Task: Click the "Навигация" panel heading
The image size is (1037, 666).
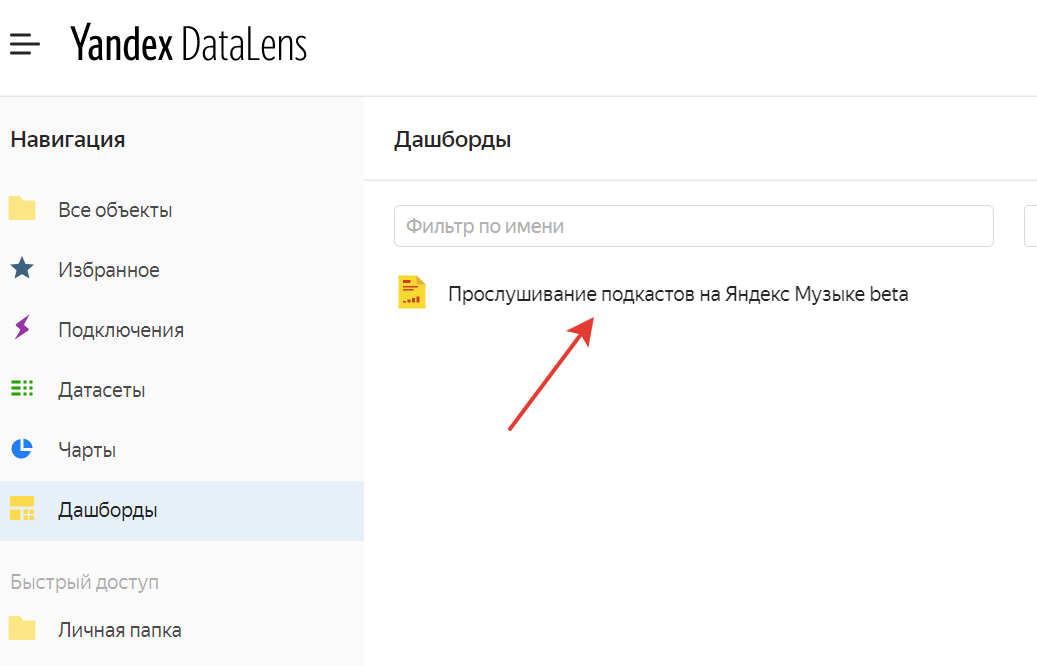Action: point(68,140)
